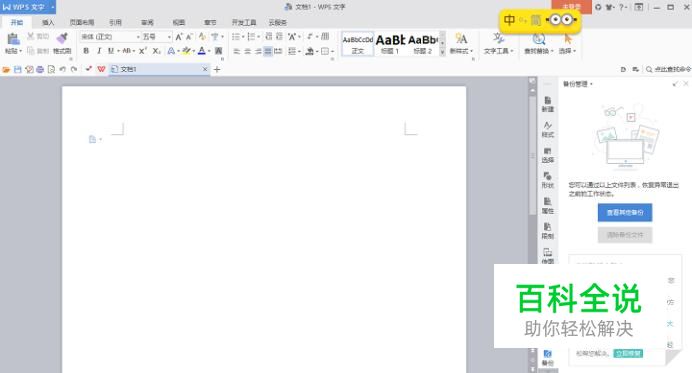This screenshot has width=692, height=373.
Task: Toggle Underline formatting
Action: (111, 51)
